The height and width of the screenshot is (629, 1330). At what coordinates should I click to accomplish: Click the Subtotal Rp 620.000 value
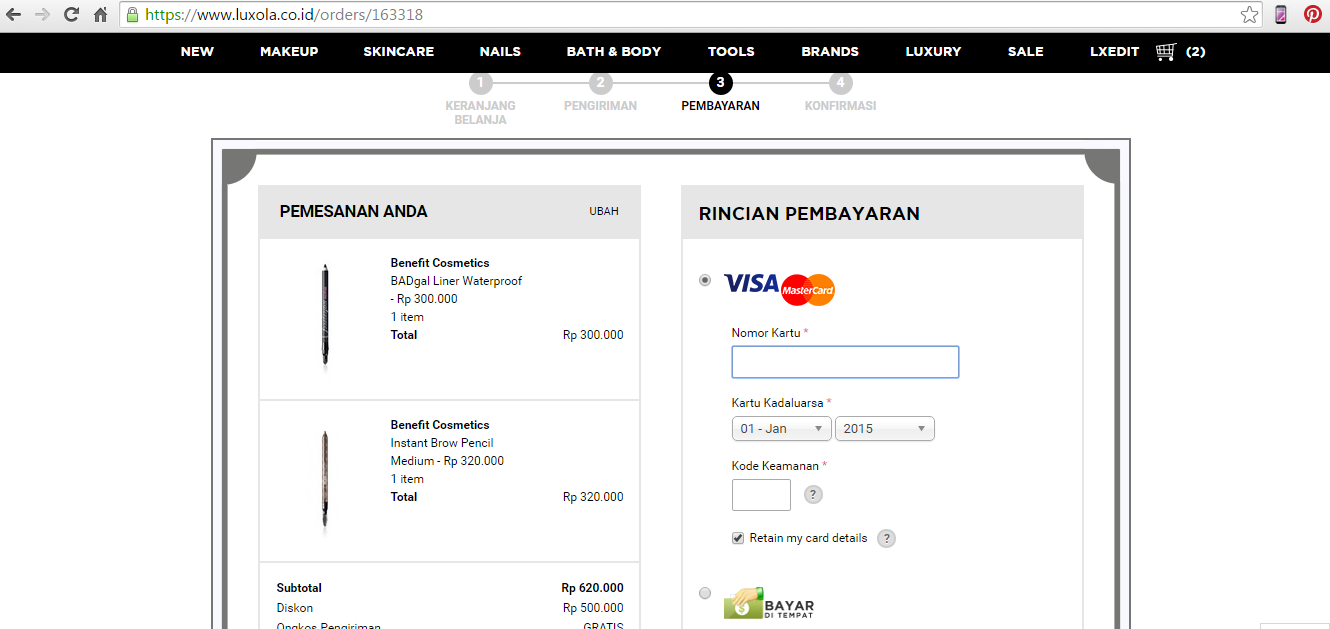click(x=592, y=588)
